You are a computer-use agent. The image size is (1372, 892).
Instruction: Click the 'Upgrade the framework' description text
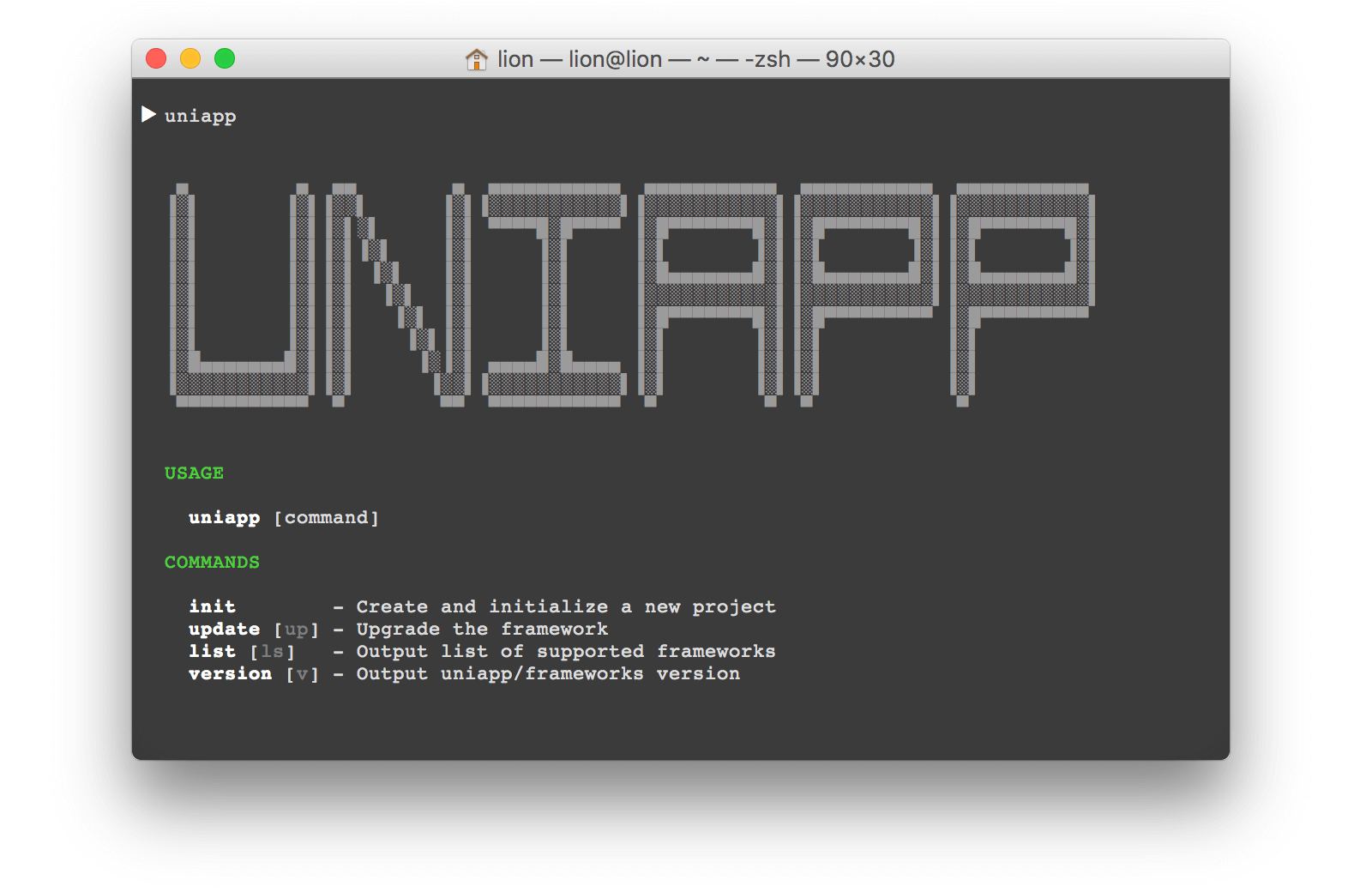(482, 630)
